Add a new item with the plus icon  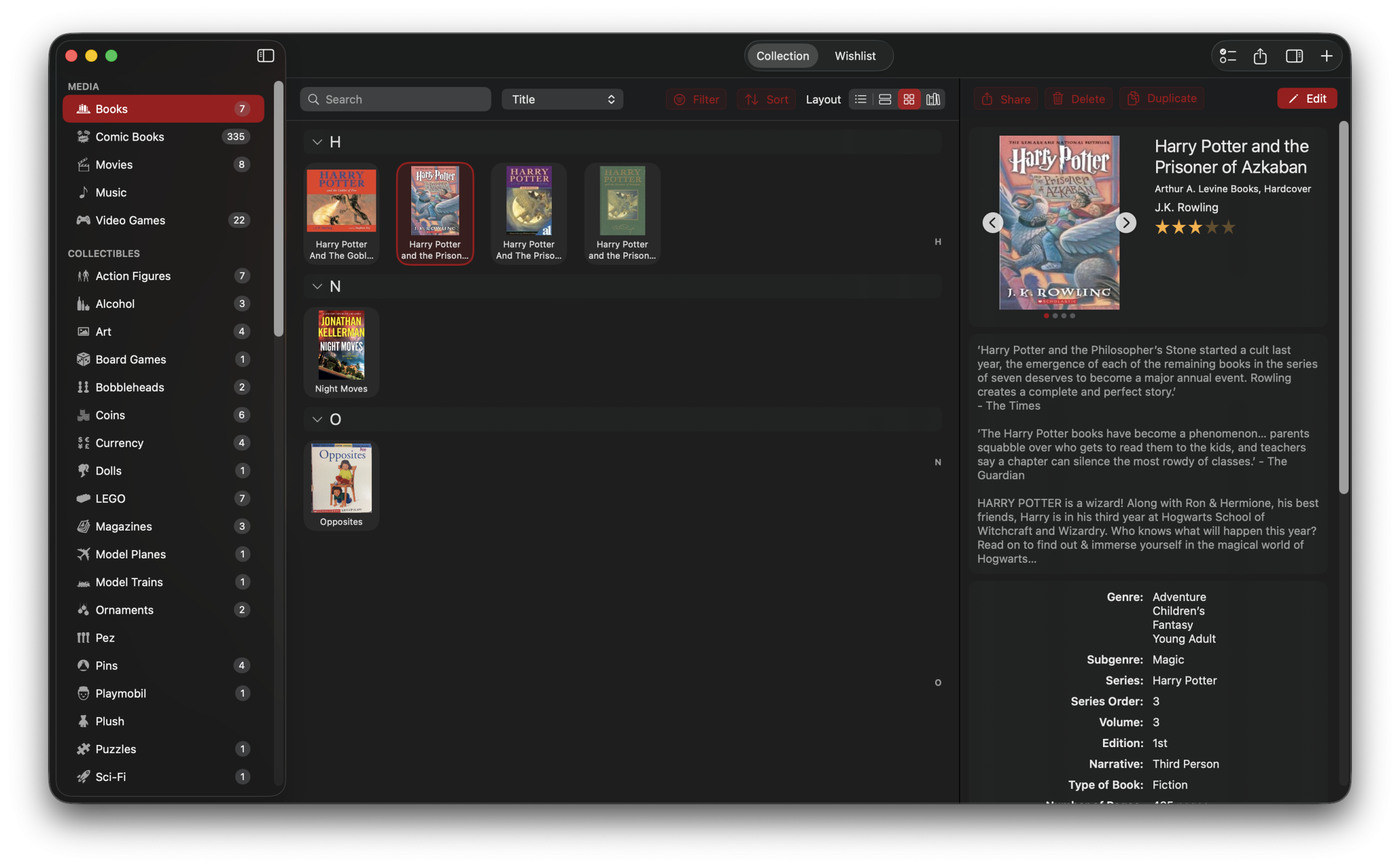click(x=1326, y=56)
